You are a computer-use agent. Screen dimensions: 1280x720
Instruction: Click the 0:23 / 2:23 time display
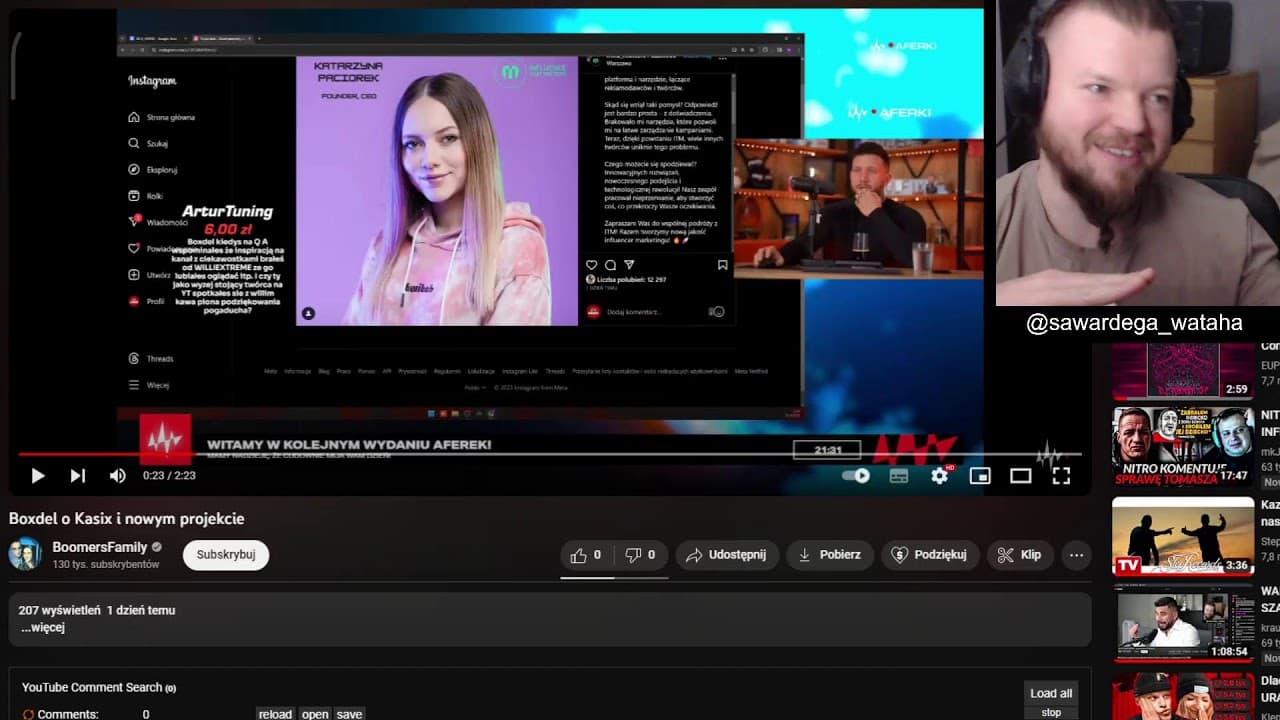[x=168, y=476]
